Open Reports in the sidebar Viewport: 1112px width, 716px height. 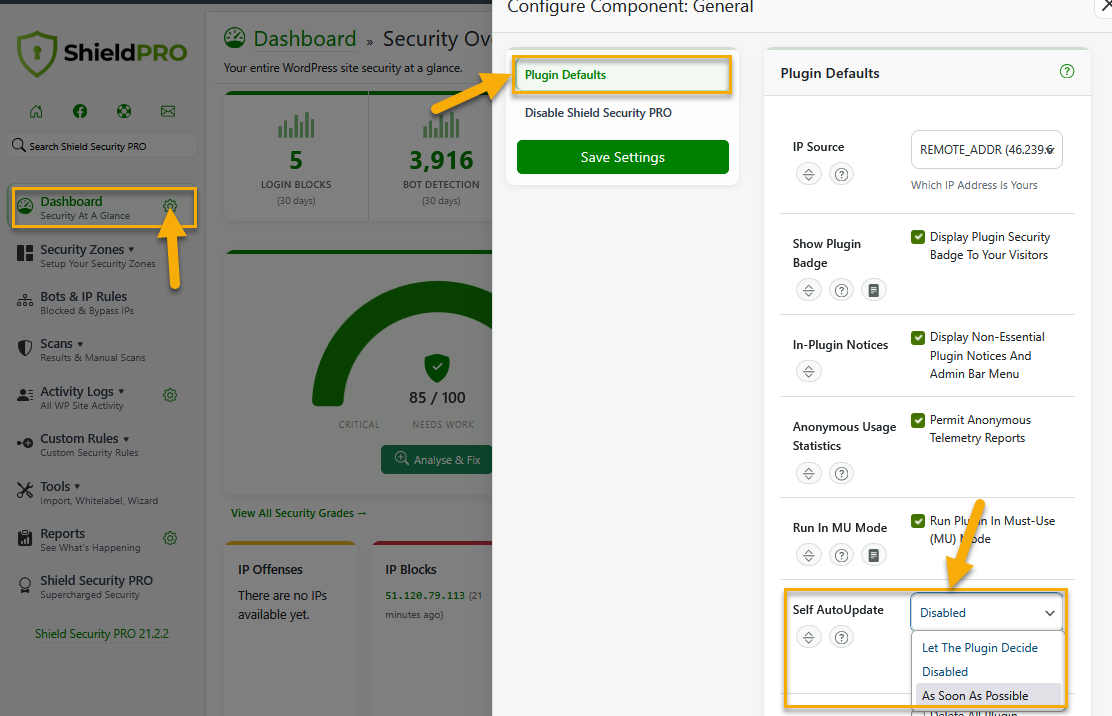pyautogui.click(x=78, y=540)
